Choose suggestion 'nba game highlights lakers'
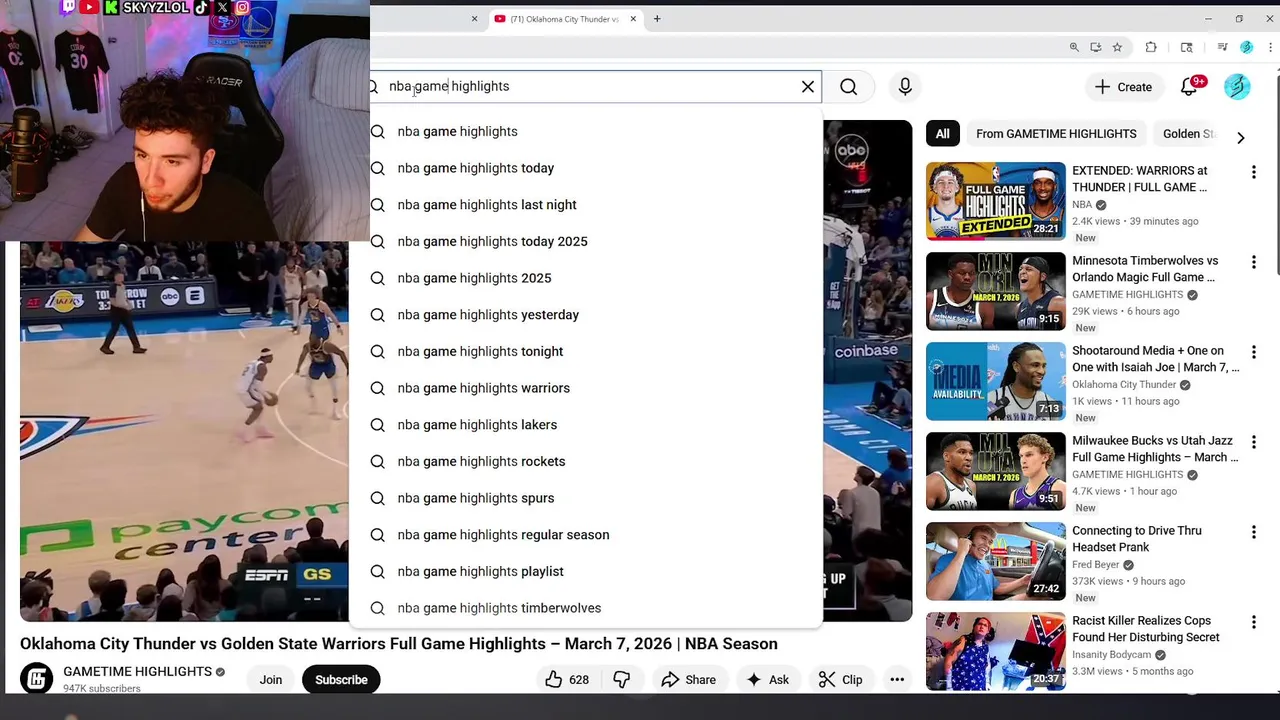Viewport: 1280px width, 720px height. (586, 425)
